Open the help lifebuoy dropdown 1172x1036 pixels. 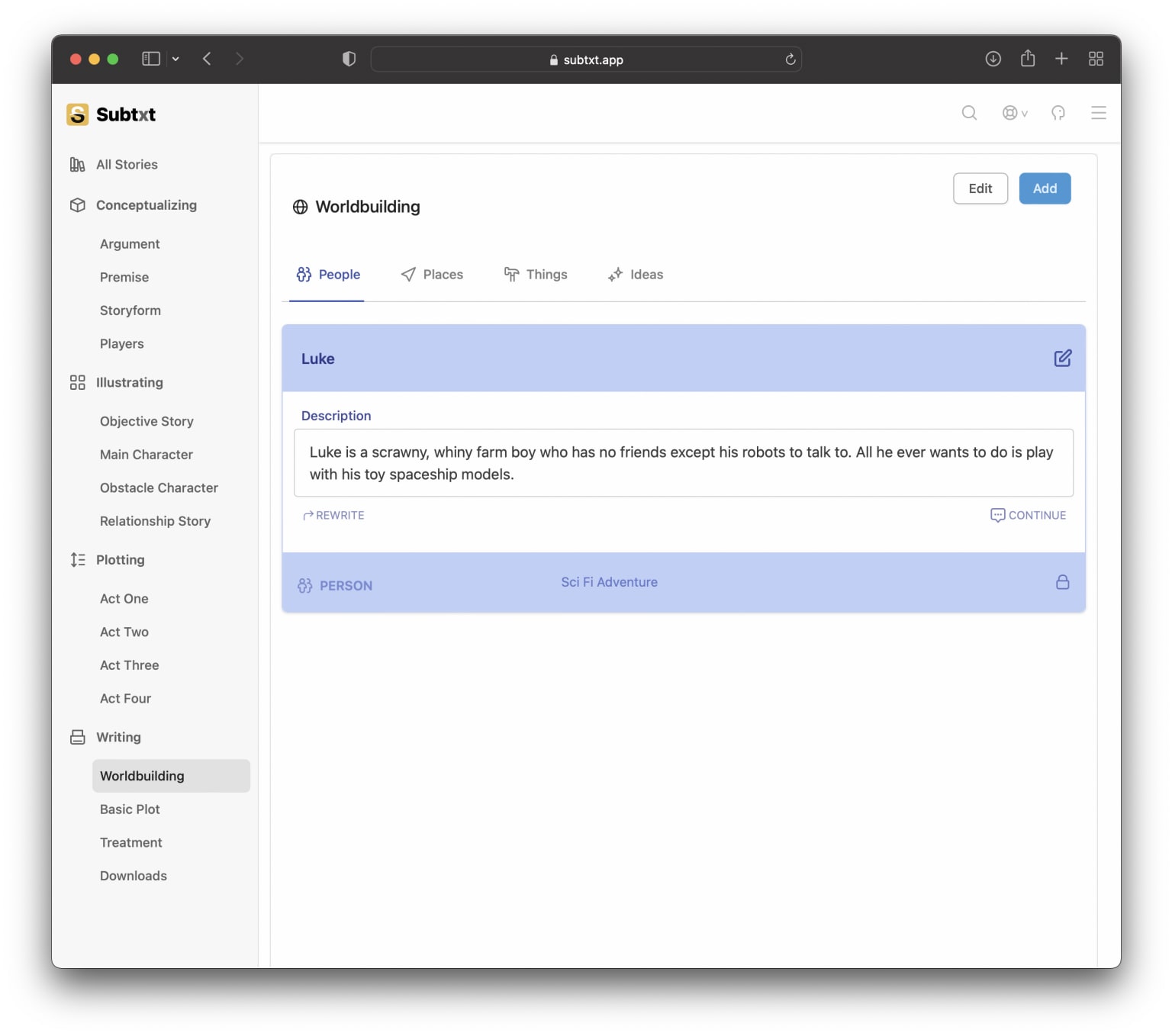1014,113
